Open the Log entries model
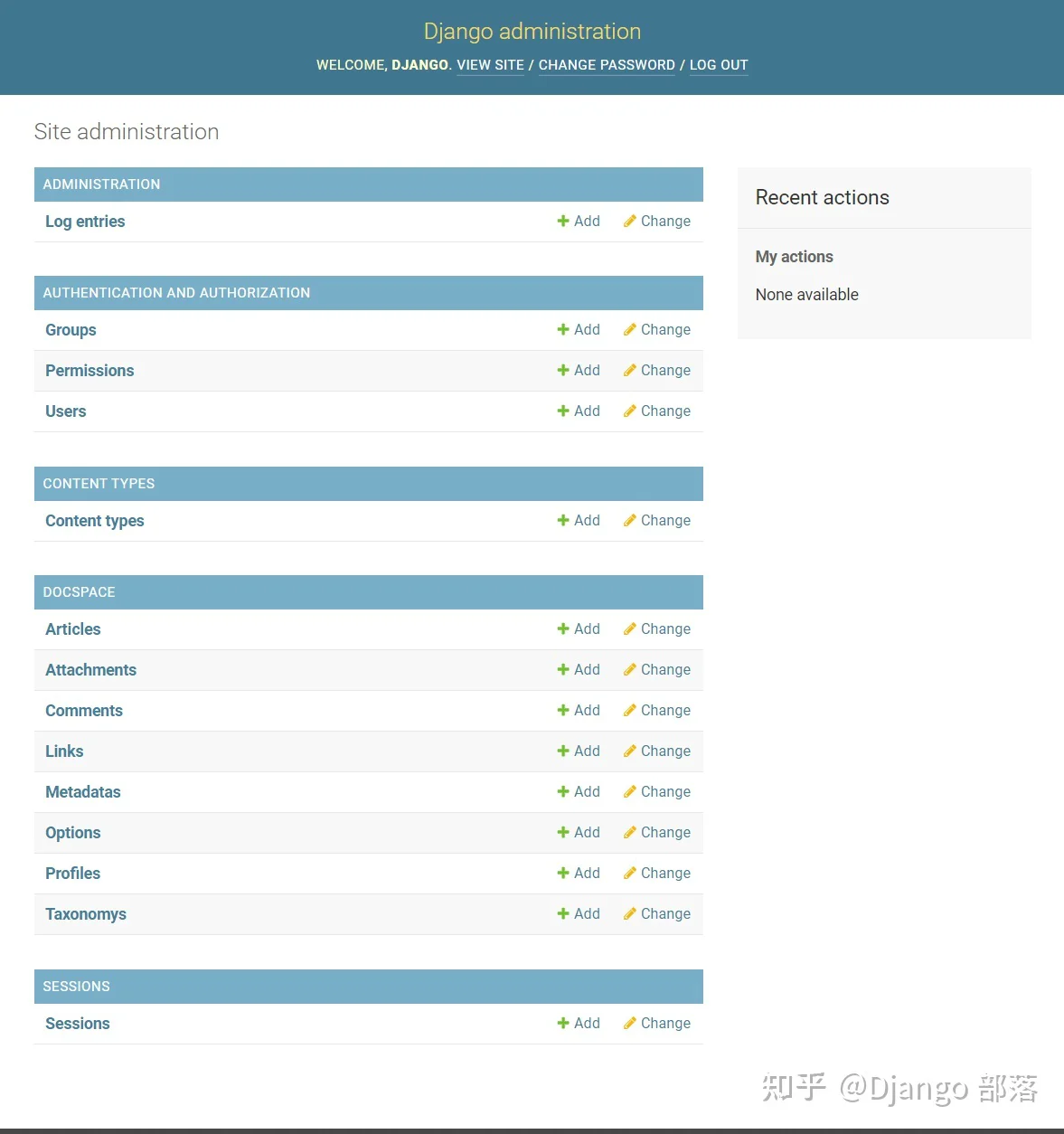The height and width of the screenshot is (1134, 1064). point(85,222)
